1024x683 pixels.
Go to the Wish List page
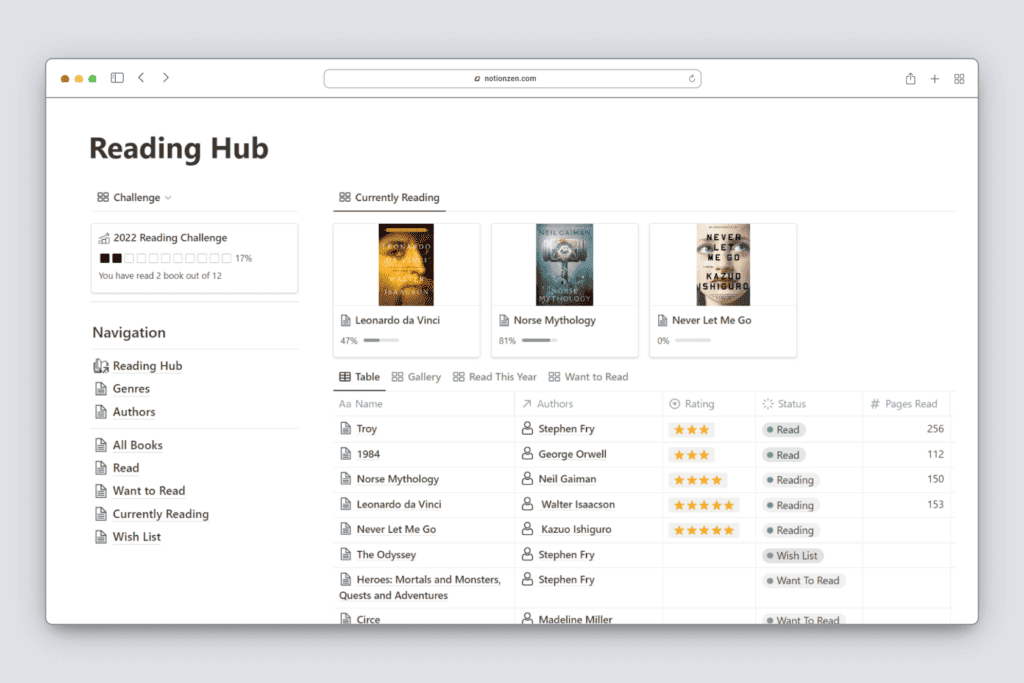136,537
